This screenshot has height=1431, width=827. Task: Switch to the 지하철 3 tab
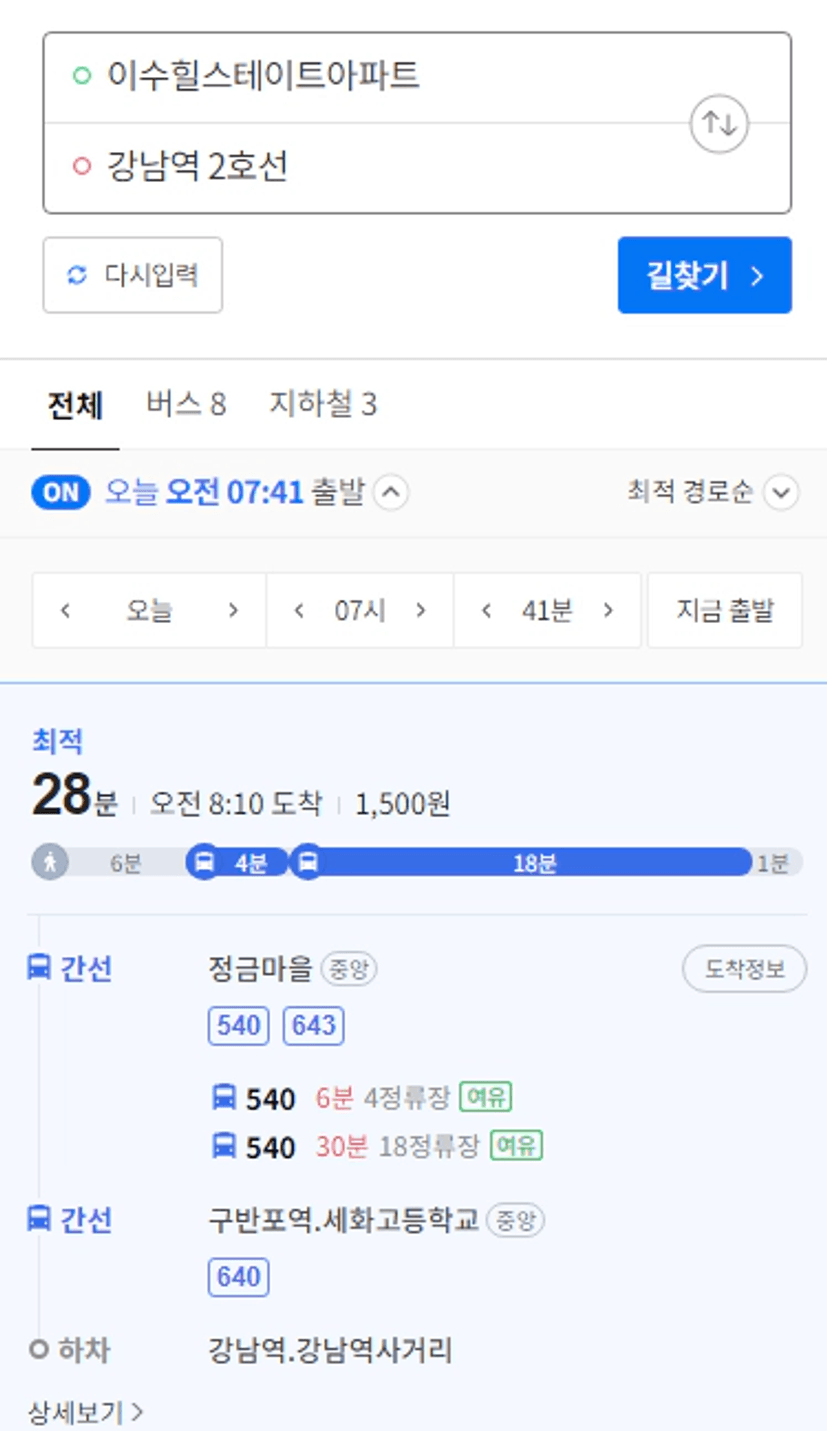322,405
